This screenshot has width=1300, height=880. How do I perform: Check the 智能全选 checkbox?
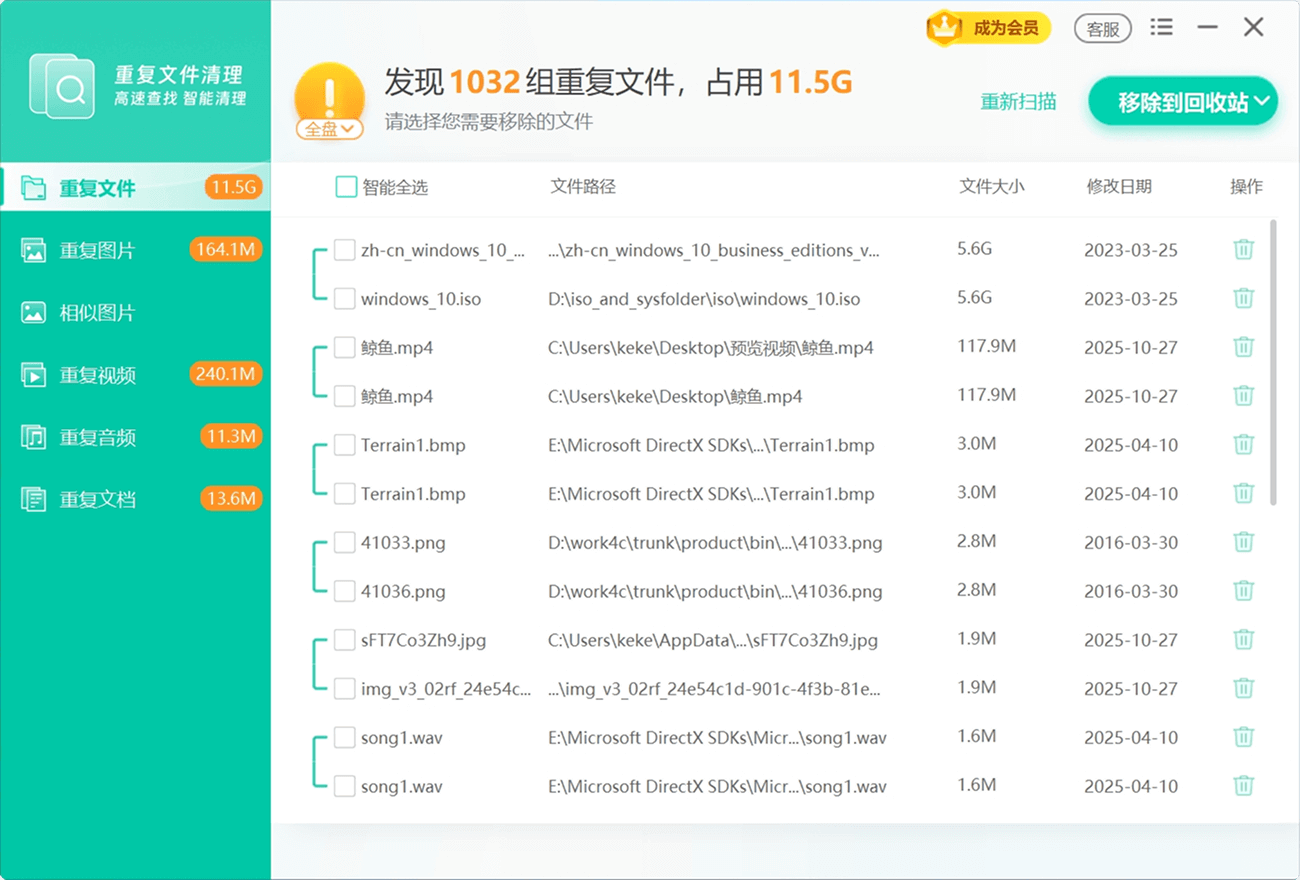(346, 187)
